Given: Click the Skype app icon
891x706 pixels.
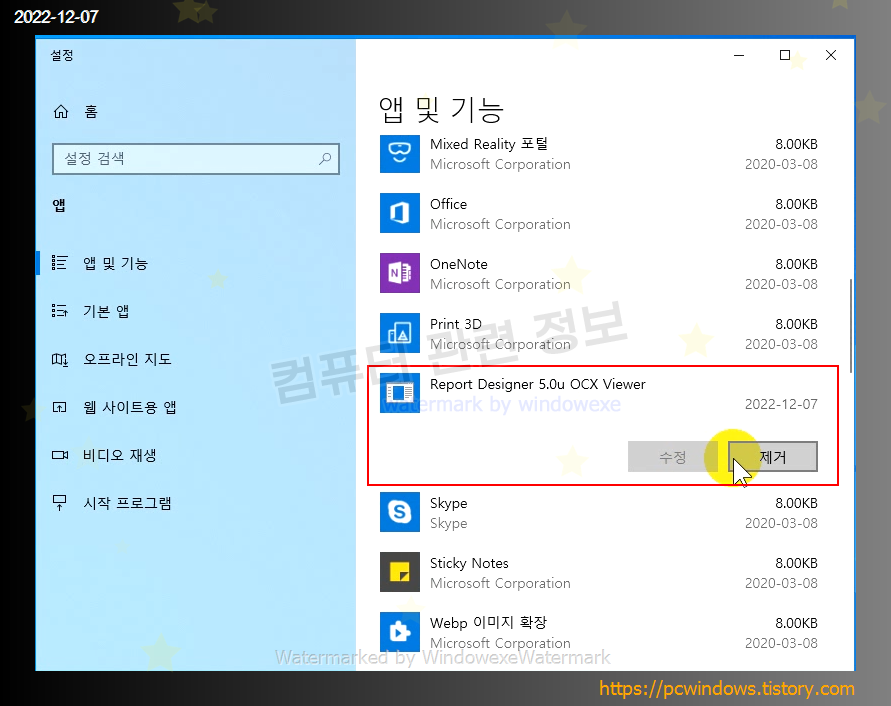Looking at the screenshot, I should click(400, 512).
